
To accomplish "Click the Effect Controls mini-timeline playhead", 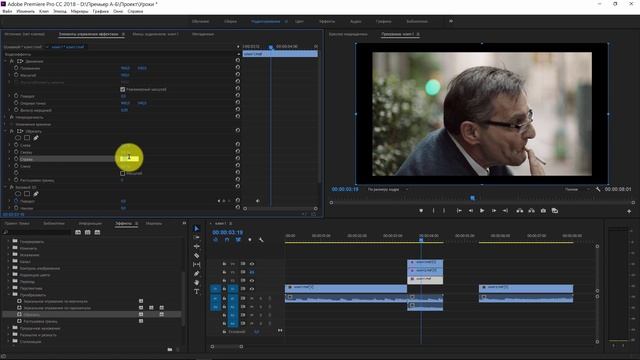I will coord(270,47).
